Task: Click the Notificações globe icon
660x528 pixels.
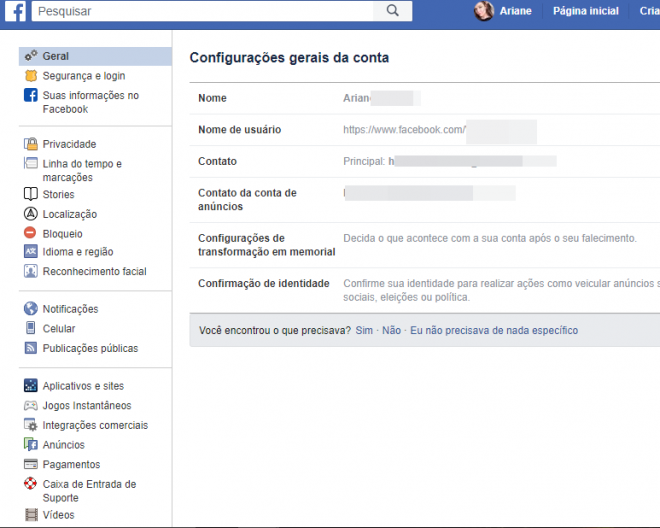Action: pos(31,309)
